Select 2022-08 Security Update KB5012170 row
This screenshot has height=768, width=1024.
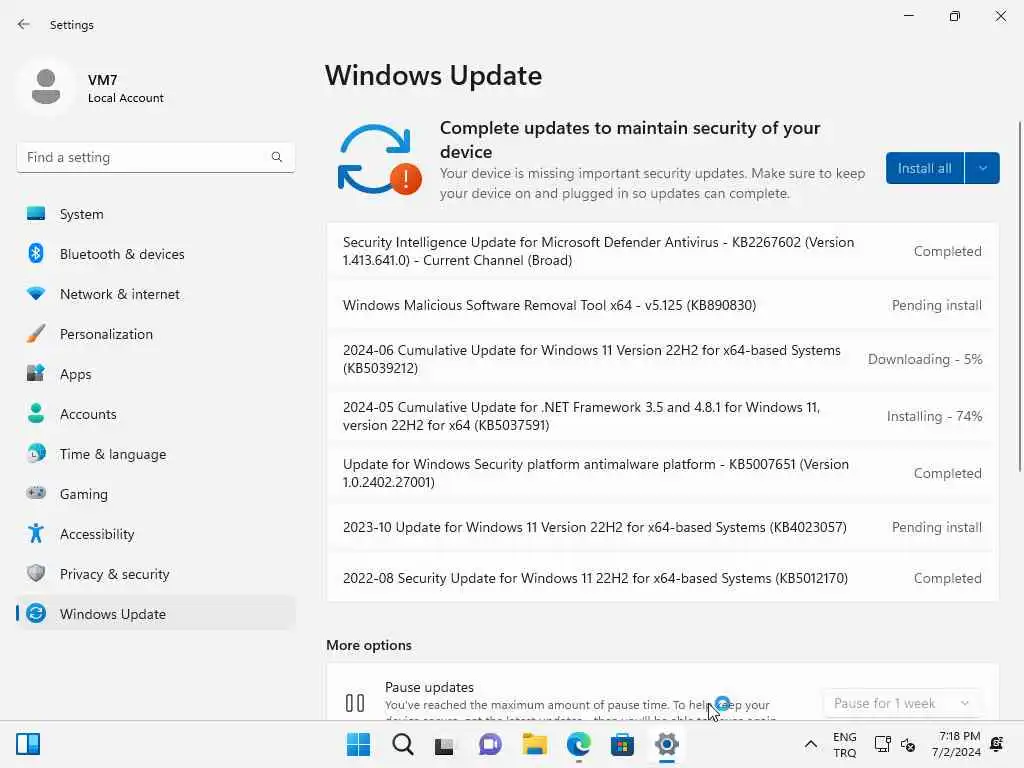(662, 578)
